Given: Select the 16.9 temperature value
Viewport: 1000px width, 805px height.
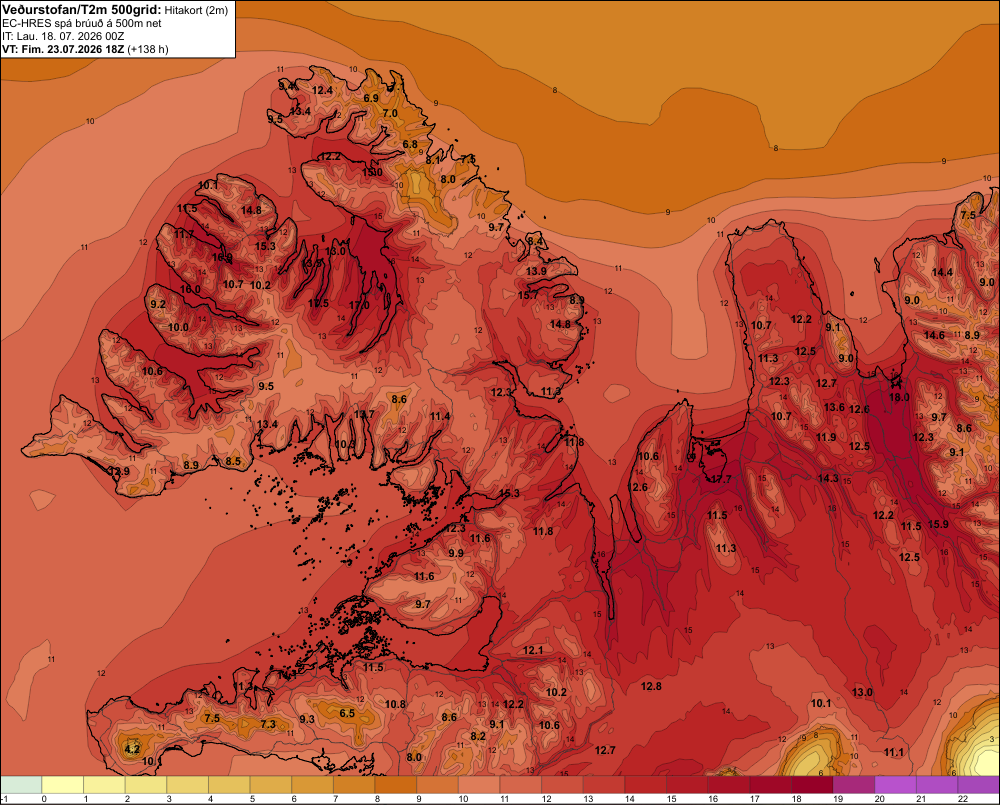Looking at the screenshot, I should click(222, 258).
